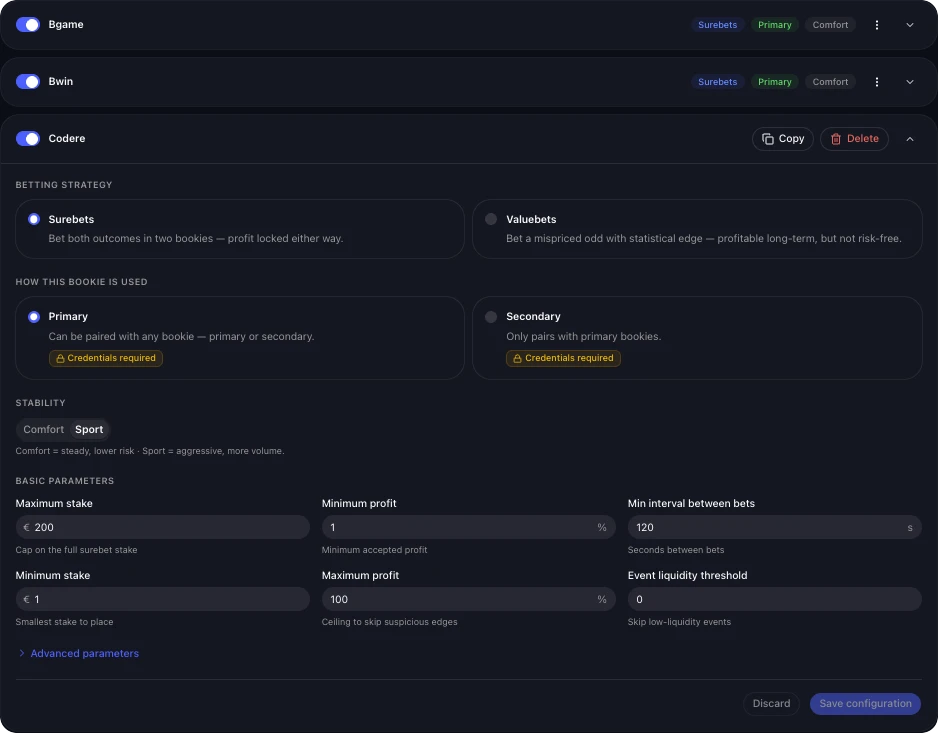The height and width of the screenshot is (733, 938).
Task: Click the Codere bookie name
Action: (67, 139)
